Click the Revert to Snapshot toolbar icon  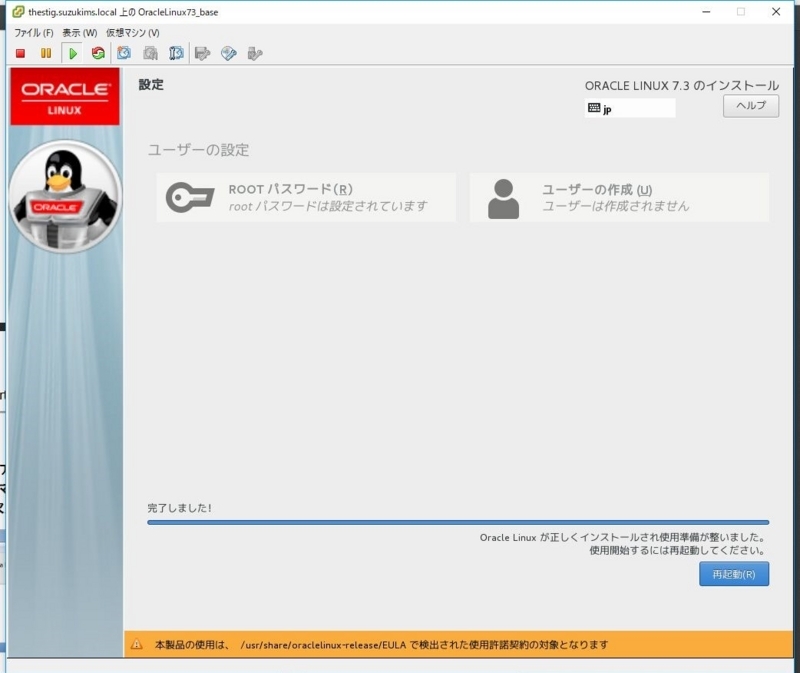(x=151, y=53)
